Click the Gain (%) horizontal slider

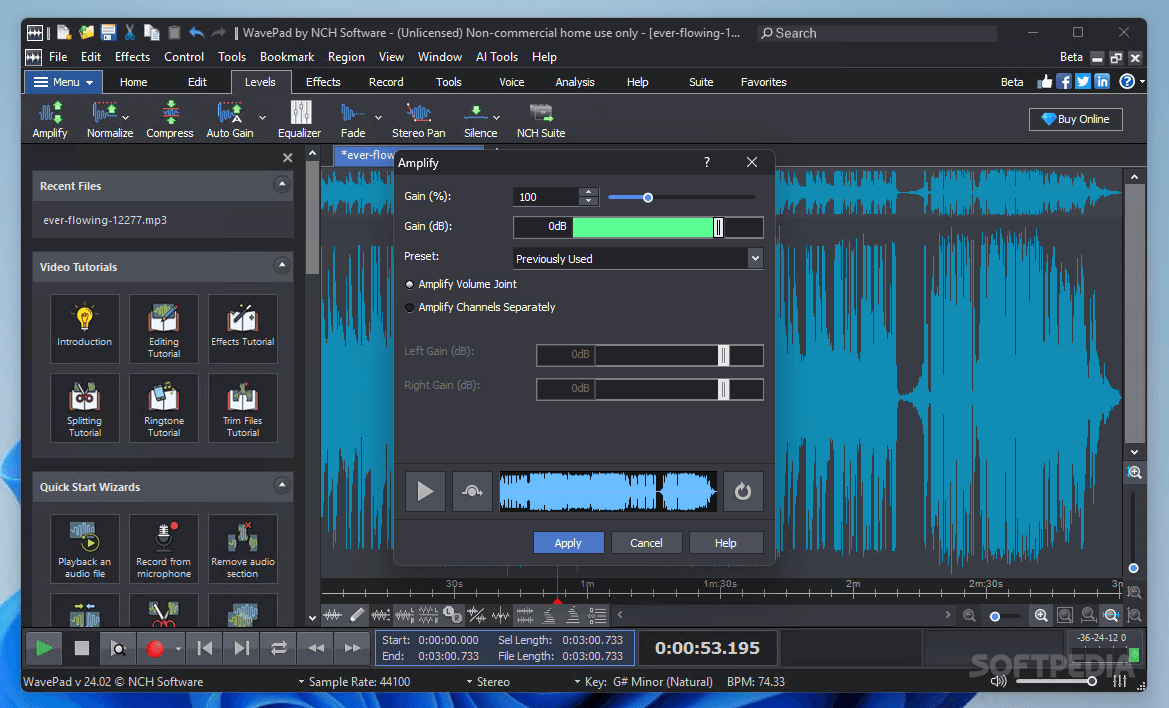coord(681,197)
